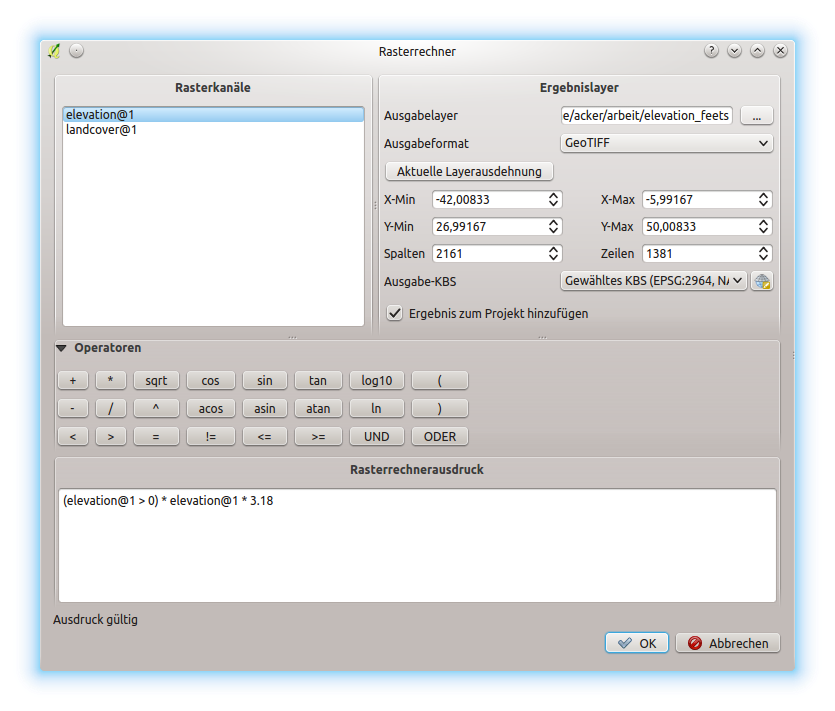
Task: Click the Ausgabelayer path field
Action: click(x=646, y=116)
